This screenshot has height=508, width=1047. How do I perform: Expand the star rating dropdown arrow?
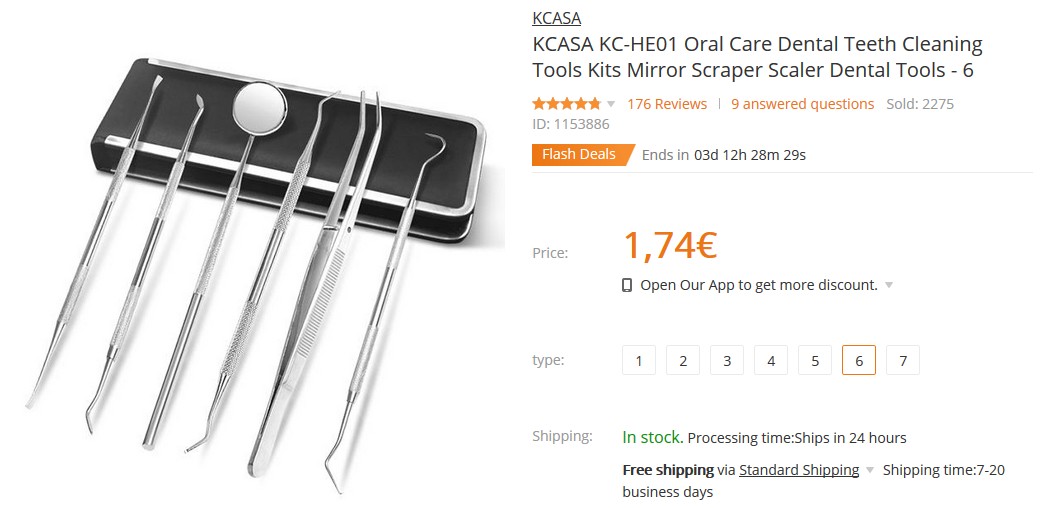point(610,104)
